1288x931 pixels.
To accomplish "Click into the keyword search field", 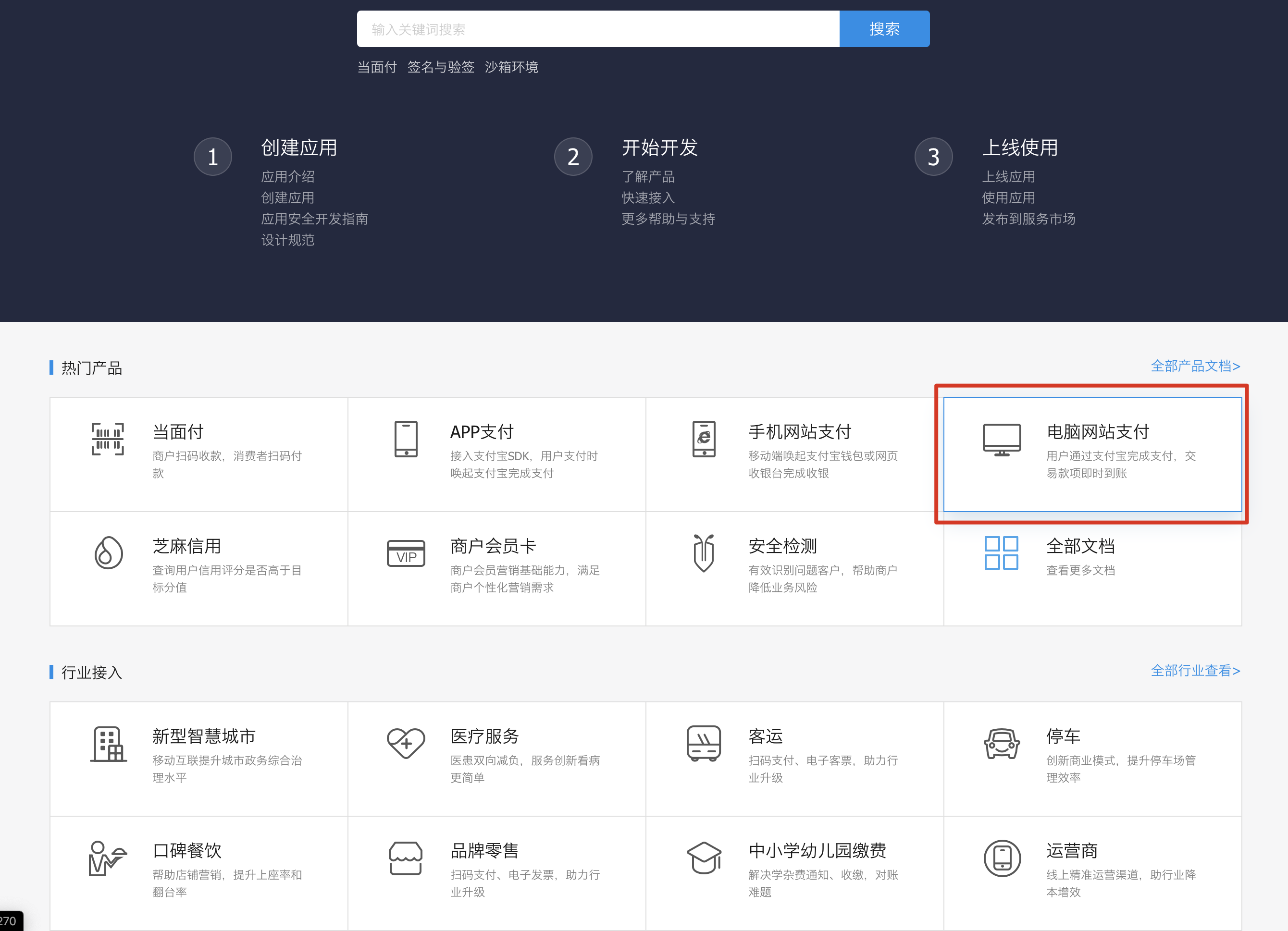I will [597, 29].
